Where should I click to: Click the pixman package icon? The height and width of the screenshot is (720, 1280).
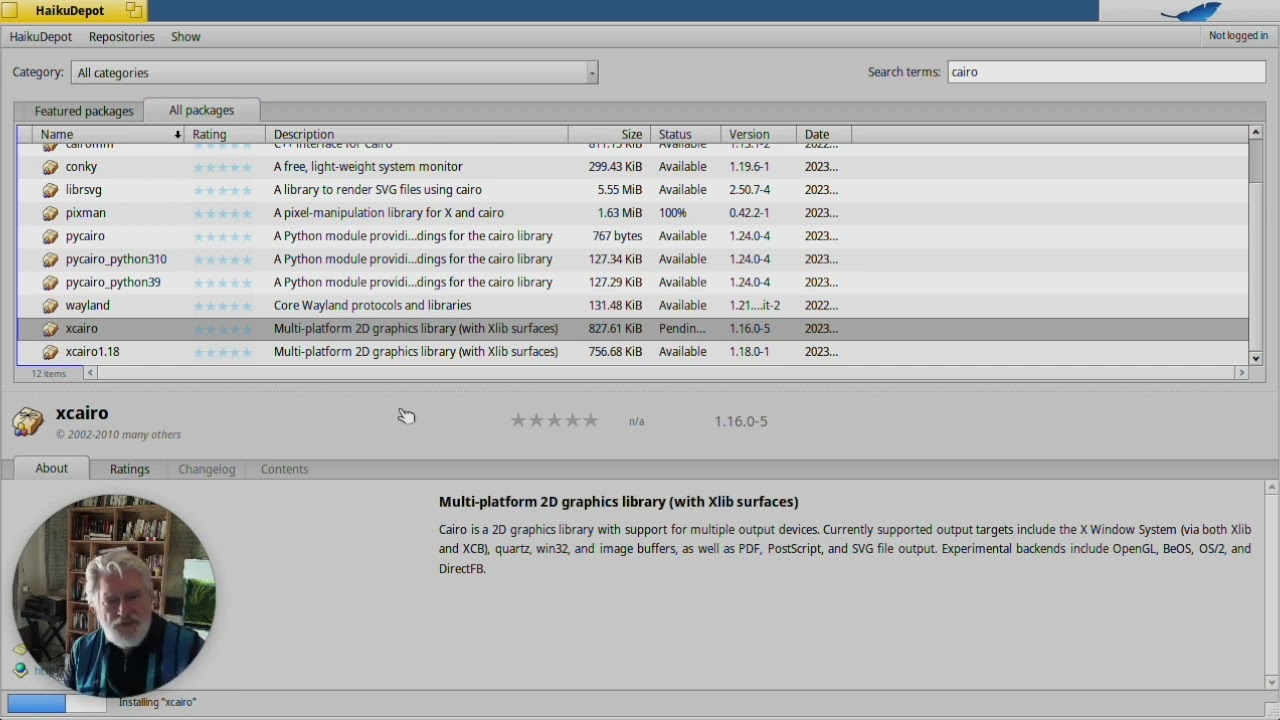[x=50, y=213]
